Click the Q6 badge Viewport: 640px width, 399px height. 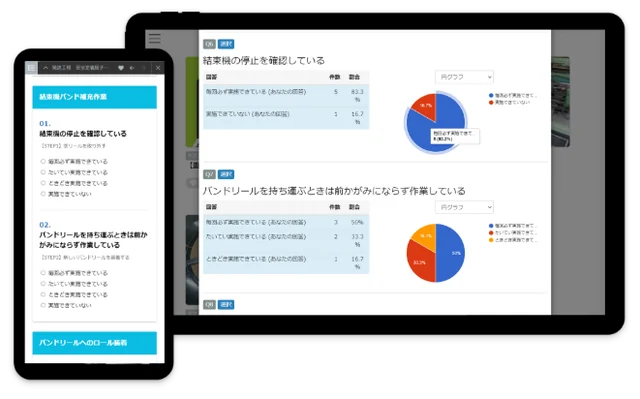click(x=209, y=44)
